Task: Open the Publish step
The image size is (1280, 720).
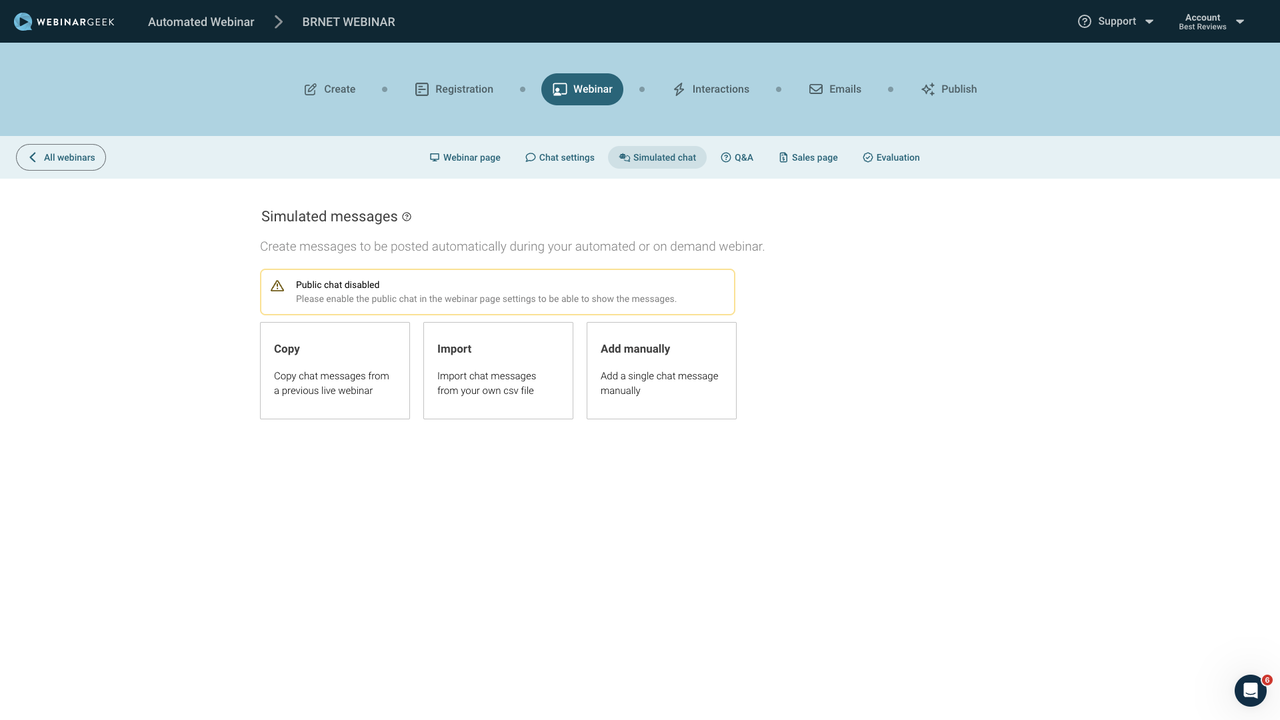Action: tap(949, 89)
